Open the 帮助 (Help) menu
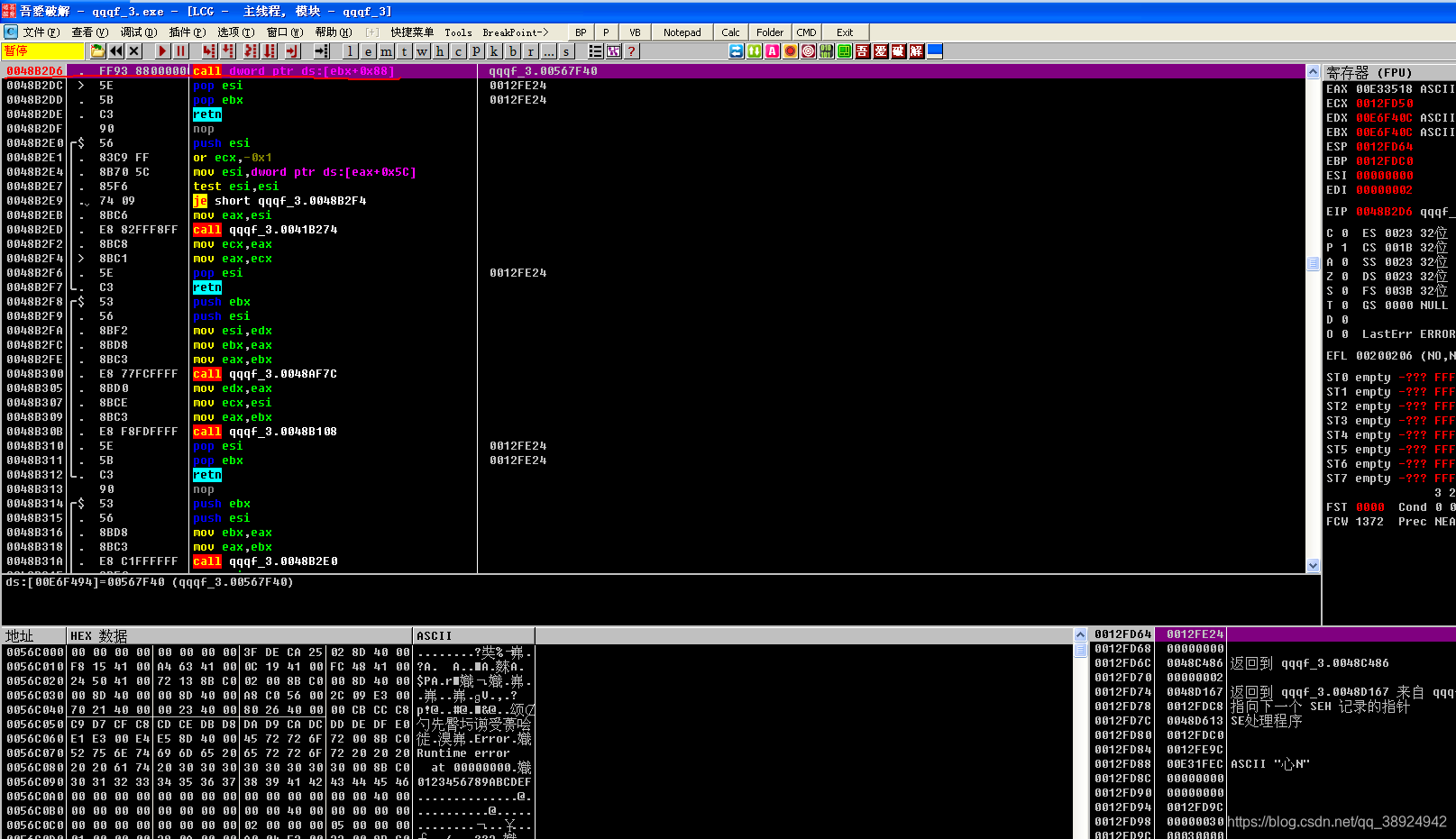The image size is (1456, 839). 334,32
